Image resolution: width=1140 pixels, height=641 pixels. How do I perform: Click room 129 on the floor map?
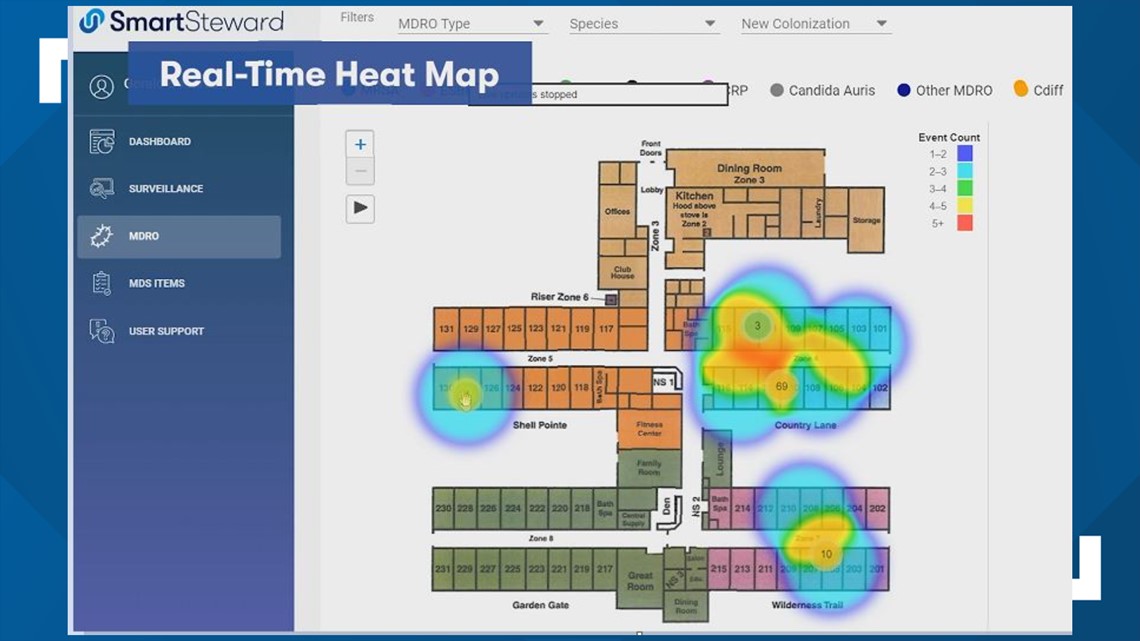tap(470, 328)
